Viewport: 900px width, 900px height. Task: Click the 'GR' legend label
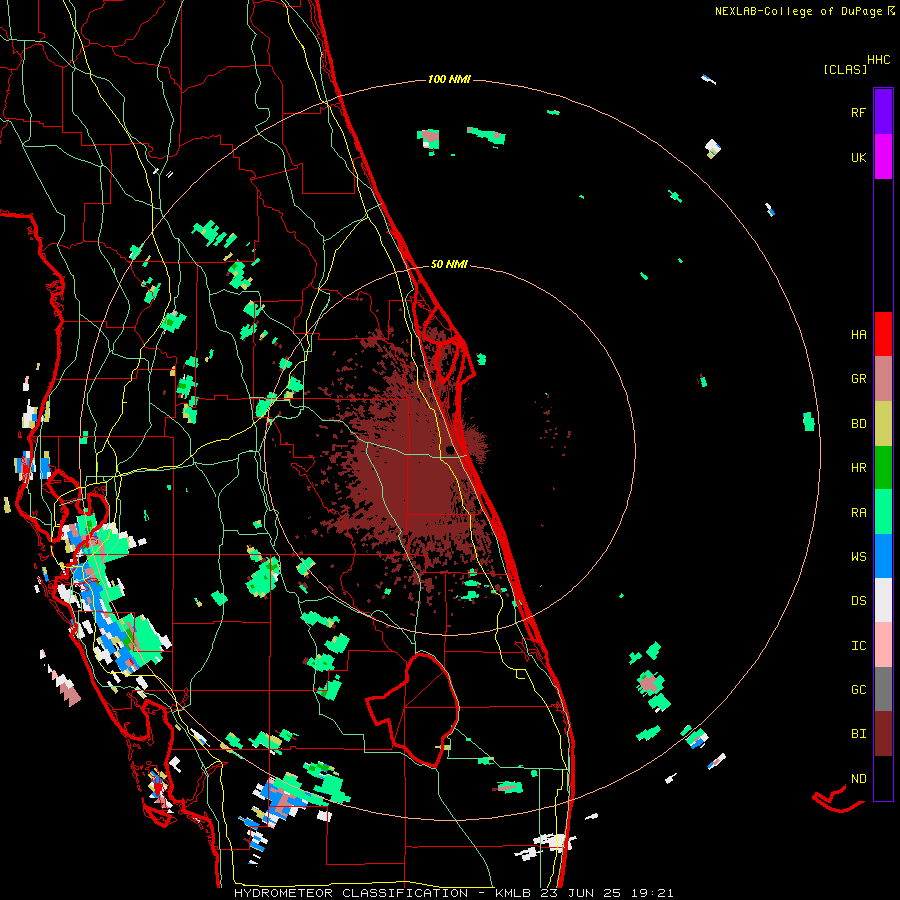pyautogui.click(x=858, y=379)
